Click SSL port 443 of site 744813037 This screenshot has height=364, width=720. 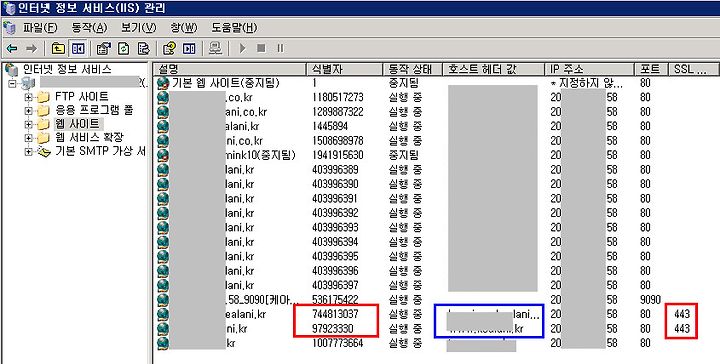682,314
